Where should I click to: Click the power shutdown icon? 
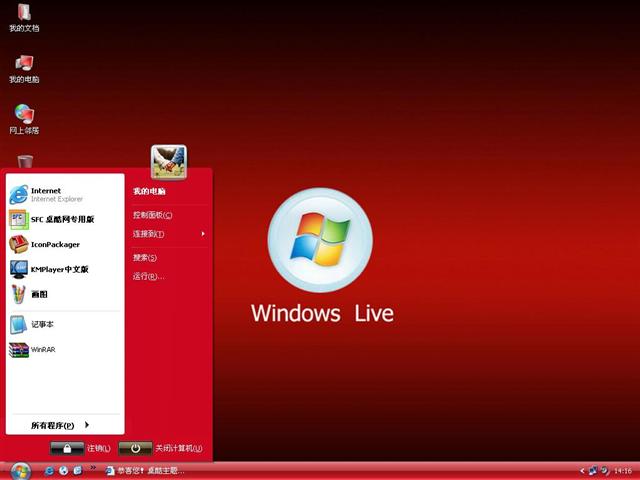click(136, 449)
